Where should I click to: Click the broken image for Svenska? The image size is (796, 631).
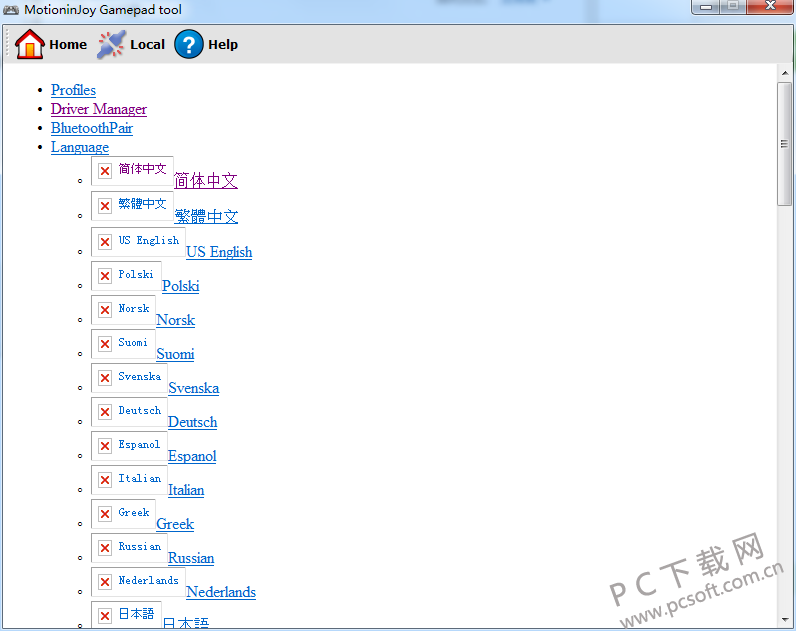[129, 378]
